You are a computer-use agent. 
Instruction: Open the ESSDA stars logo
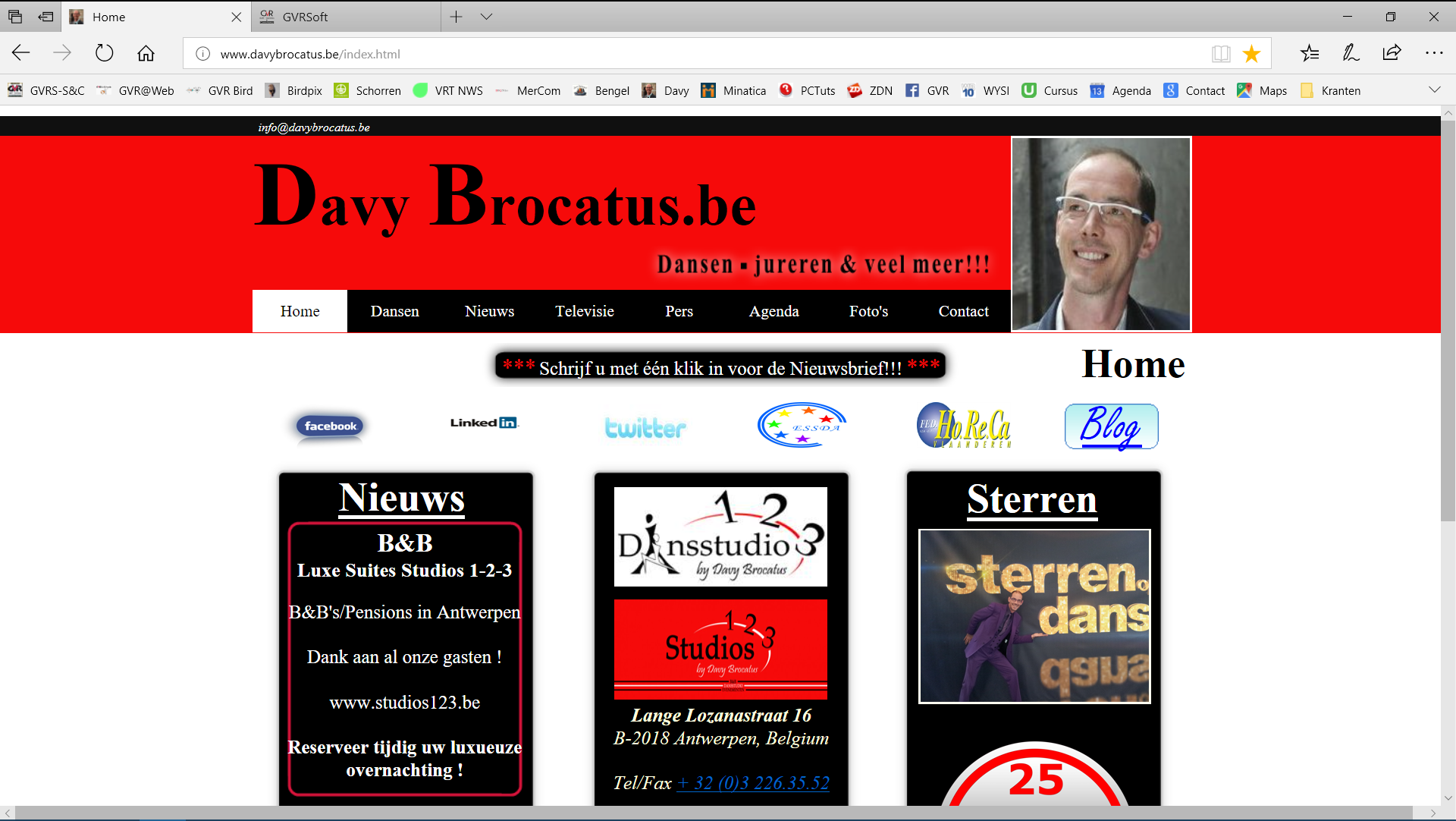tap(802, 425)
